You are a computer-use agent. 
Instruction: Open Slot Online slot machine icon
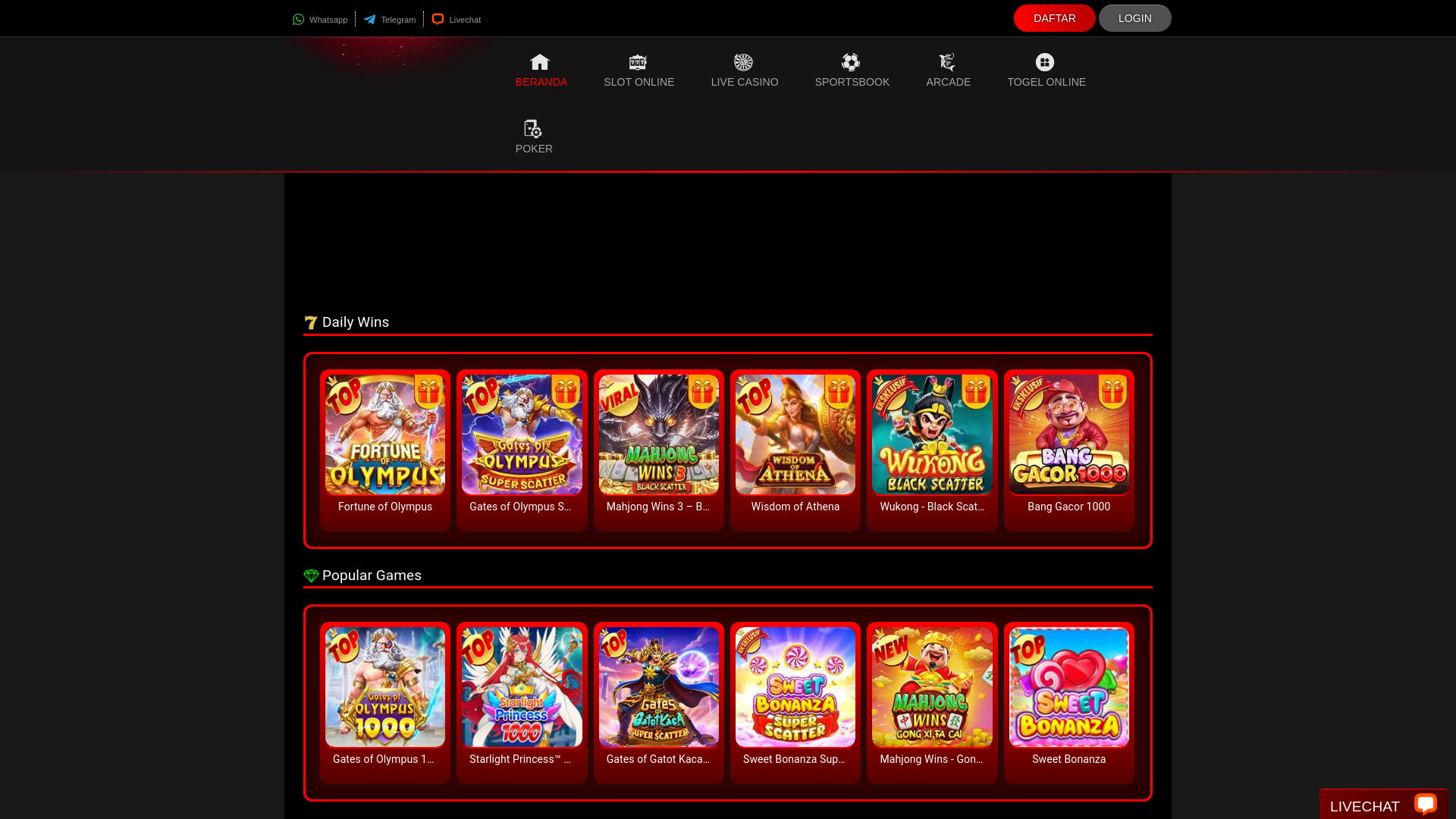click(x=638, y=62)
